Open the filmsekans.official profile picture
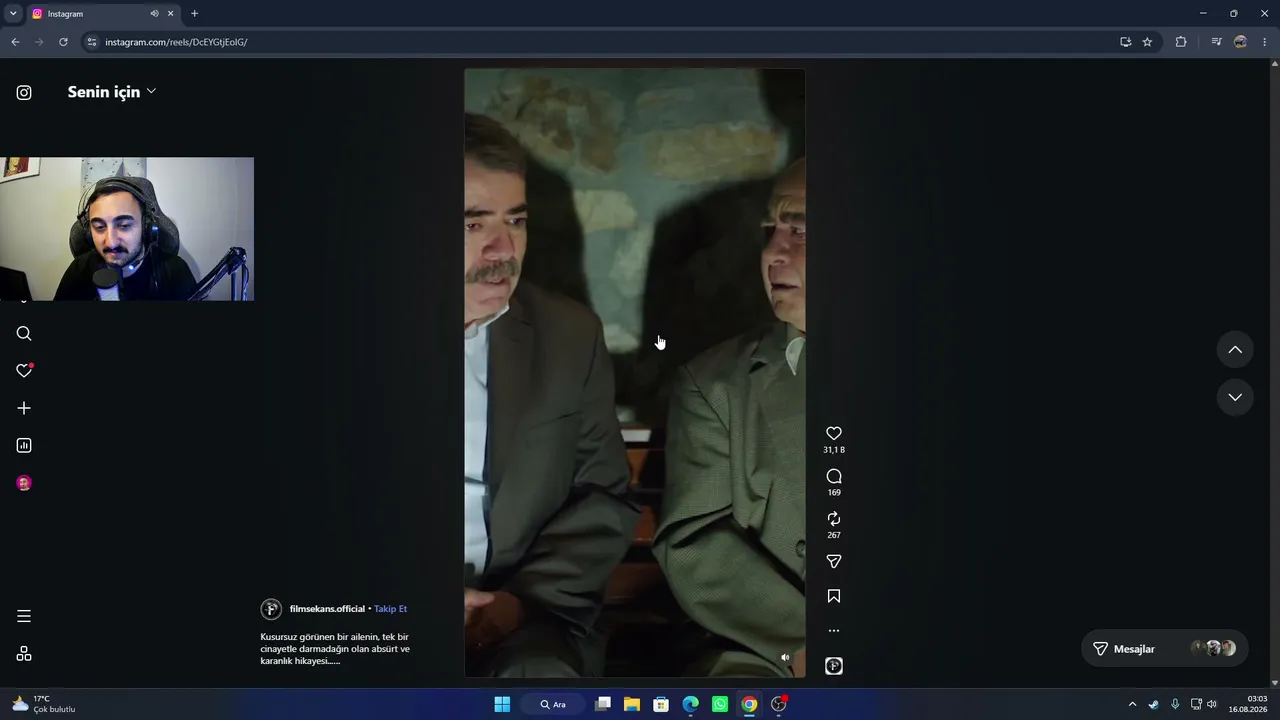Viewport: 1280px width, 720px height. tap(271, 609)
